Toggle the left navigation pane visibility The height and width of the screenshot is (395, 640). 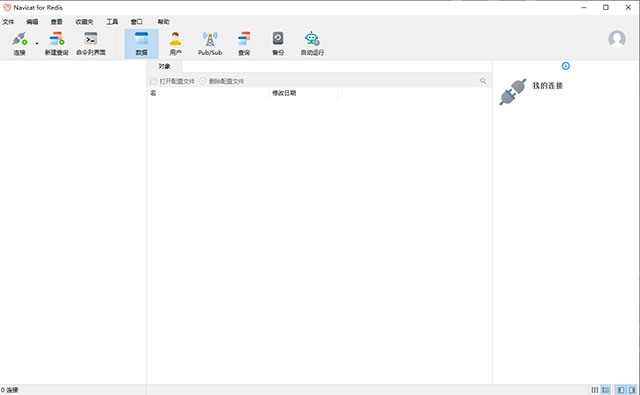(620, 390)
